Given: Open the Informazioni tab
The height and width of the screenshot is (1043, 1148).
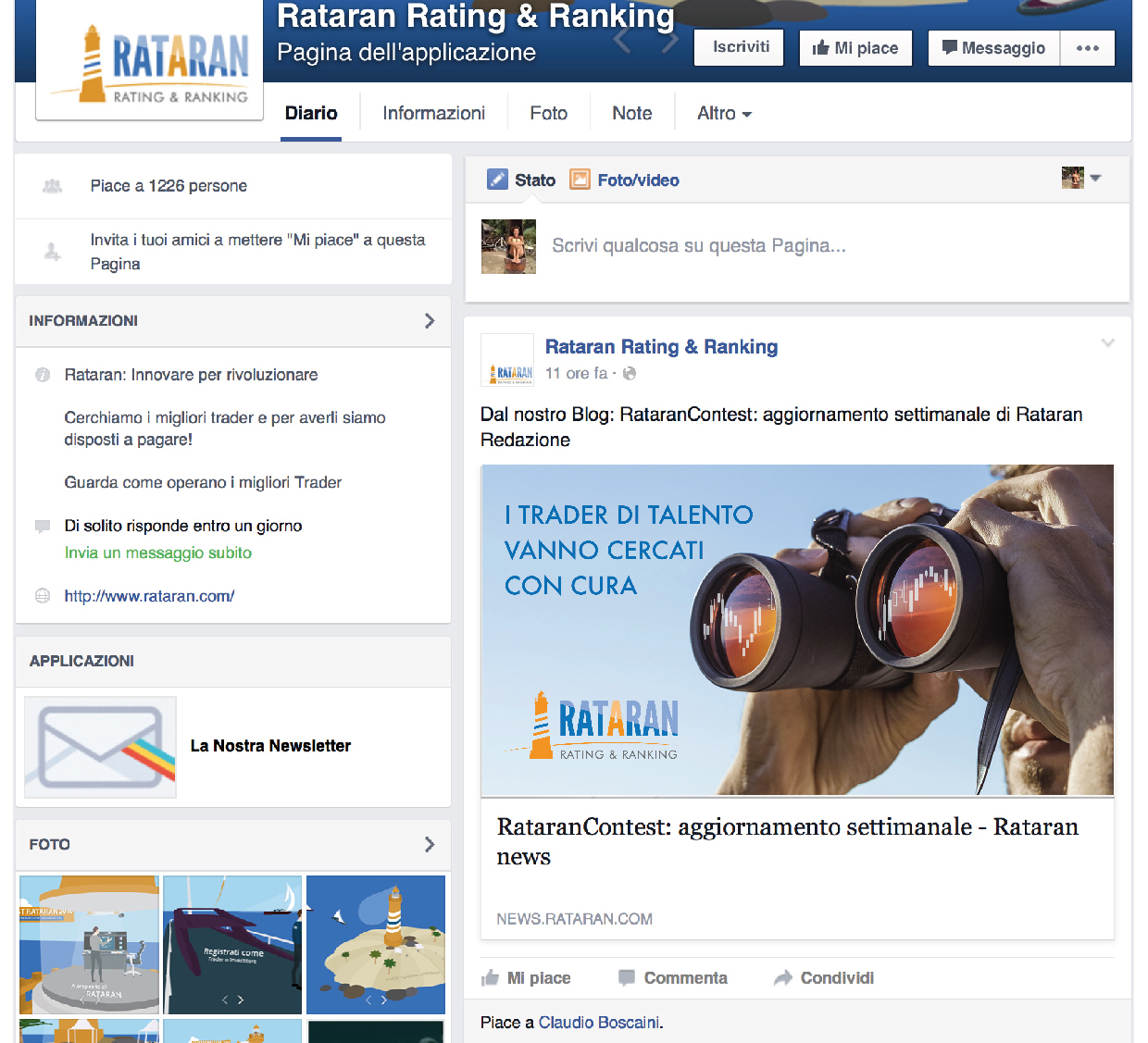Looking at the screenshot, I should coord(434,114).
